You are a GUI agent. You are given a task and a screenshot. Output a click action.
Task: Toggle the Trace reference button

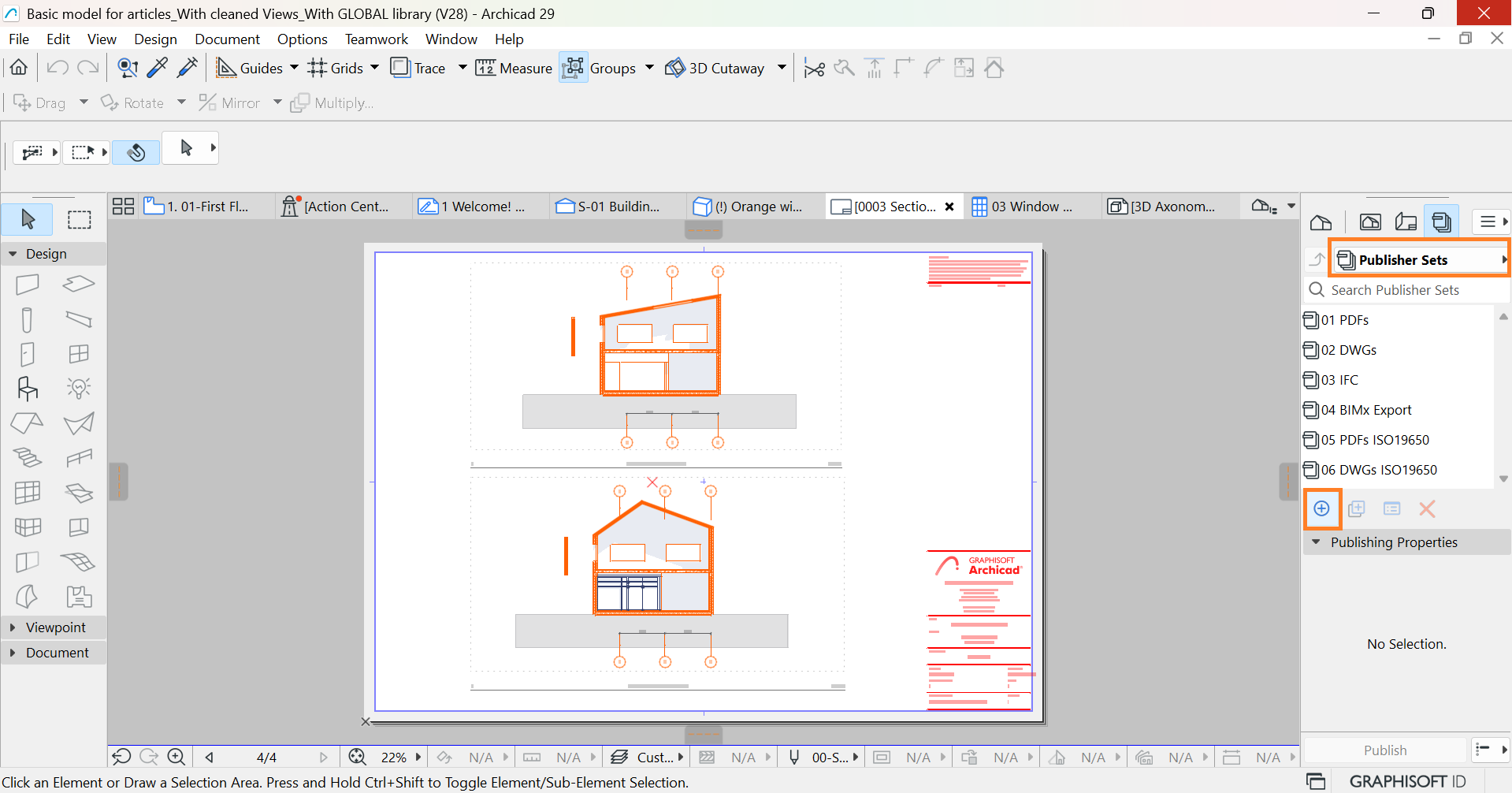pyautogui.click(x=418, y=68)
